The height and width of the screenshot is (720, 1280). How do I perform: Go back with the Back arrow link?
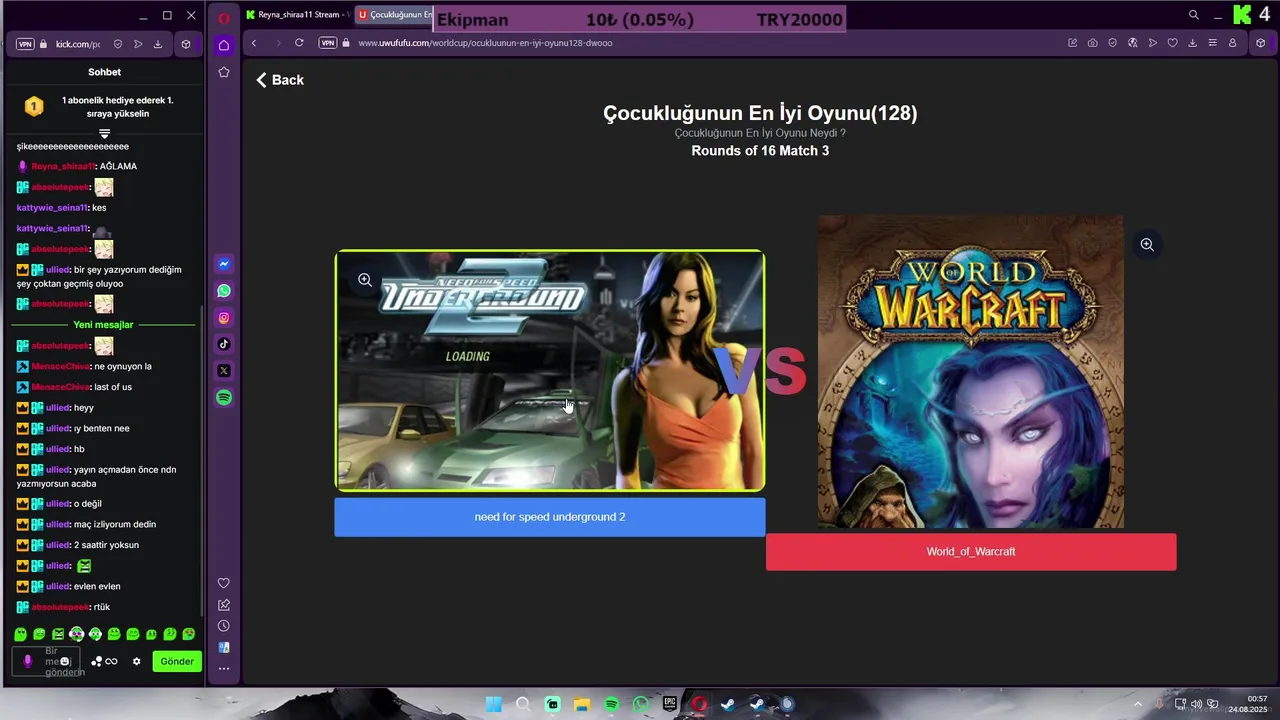tap(280, 80)
